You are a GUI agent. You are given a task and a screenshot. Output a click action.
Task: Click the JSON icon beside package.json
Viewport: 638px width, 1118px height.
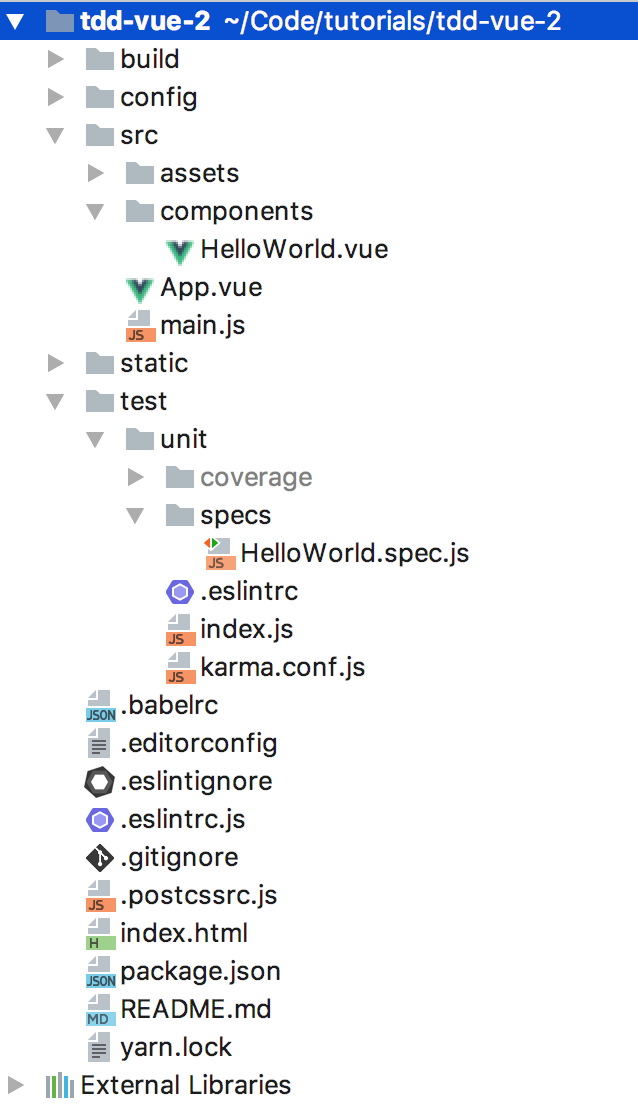point(100,972)
